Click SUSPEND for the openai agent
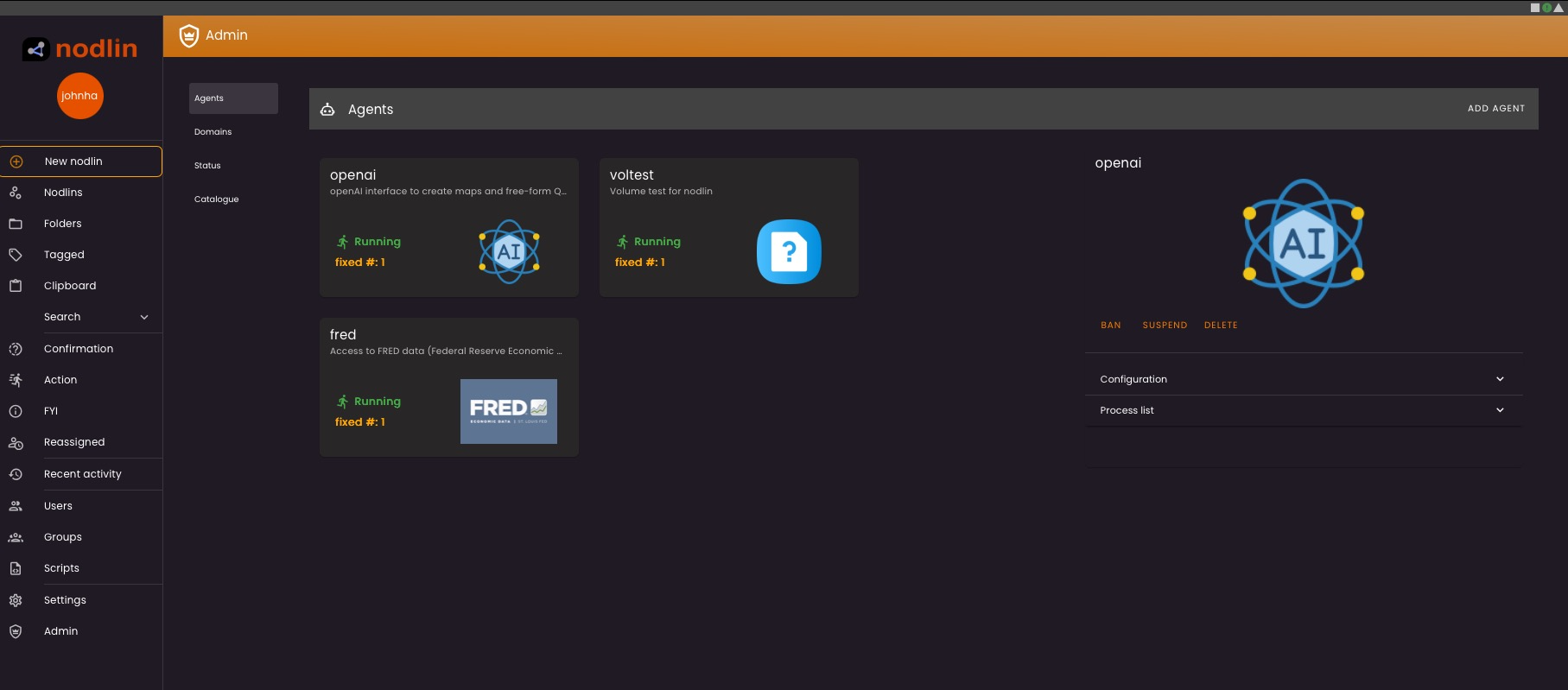The height and width of the screenshot is (690, 1568). point(1165,326)
